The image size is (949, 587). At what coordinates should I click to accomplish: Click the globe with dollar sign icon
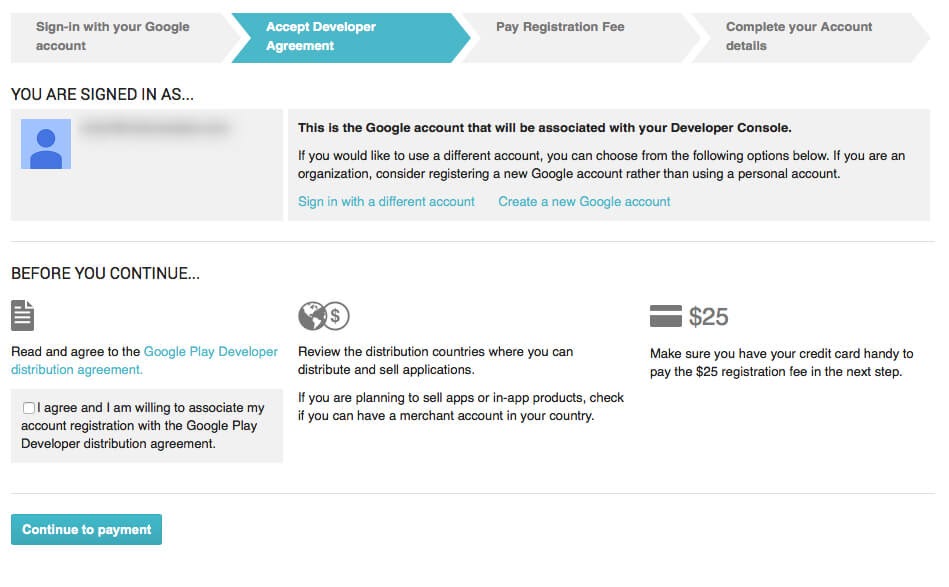pyautogui.click(x=320, y=315)
